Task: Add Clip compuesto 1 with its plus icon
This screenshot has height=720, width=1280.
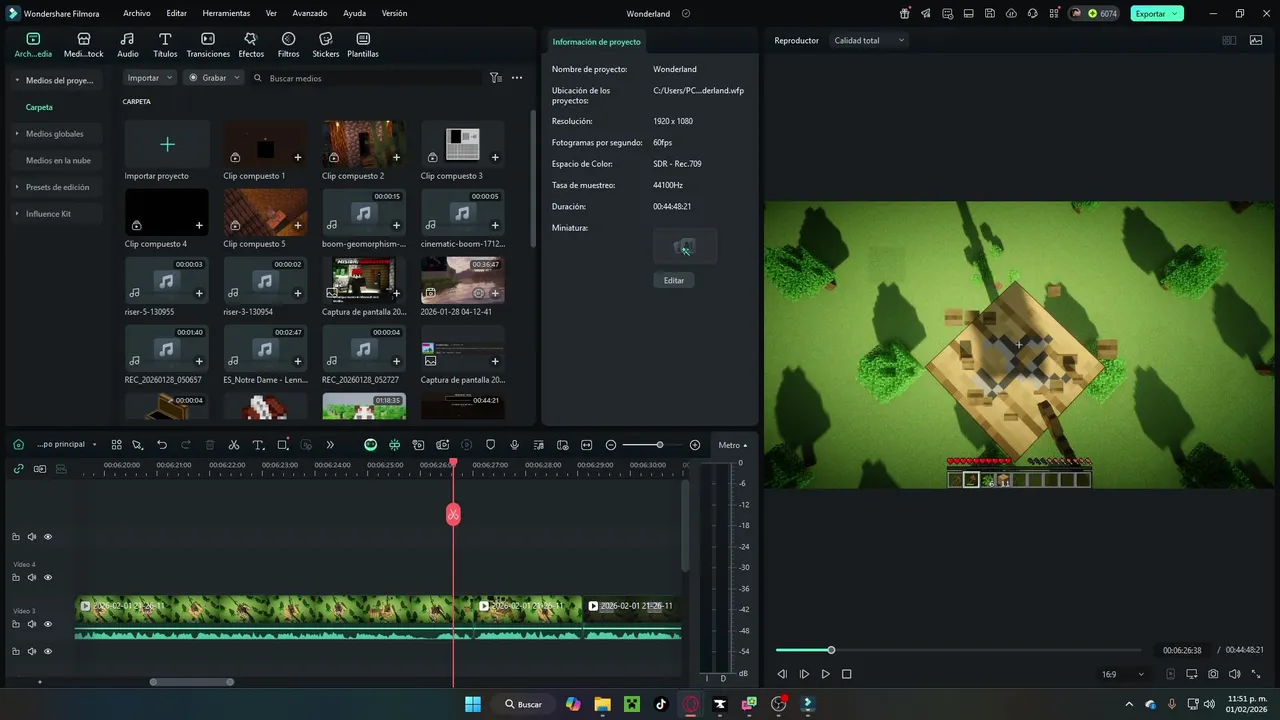Action: click(x=297, y=157)
